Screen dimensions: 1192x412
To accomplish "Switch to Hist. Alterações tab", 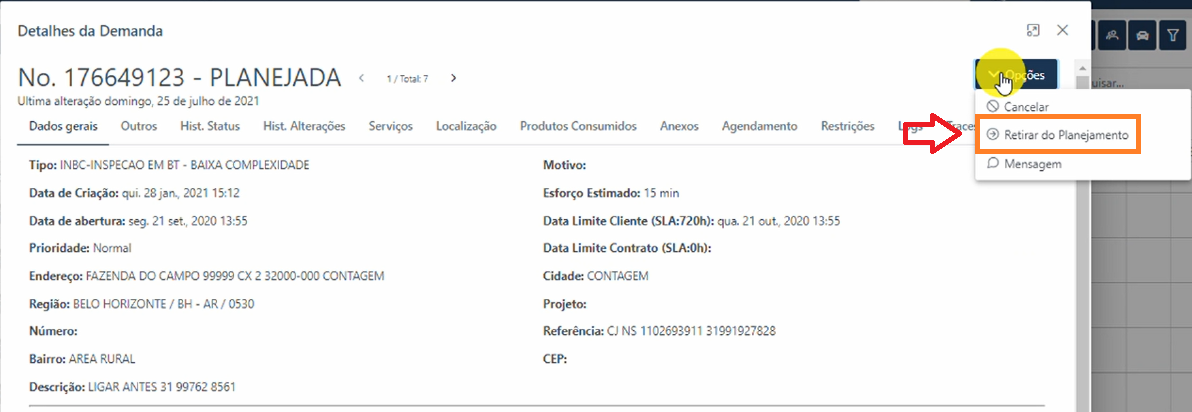I will pos(304,126).
